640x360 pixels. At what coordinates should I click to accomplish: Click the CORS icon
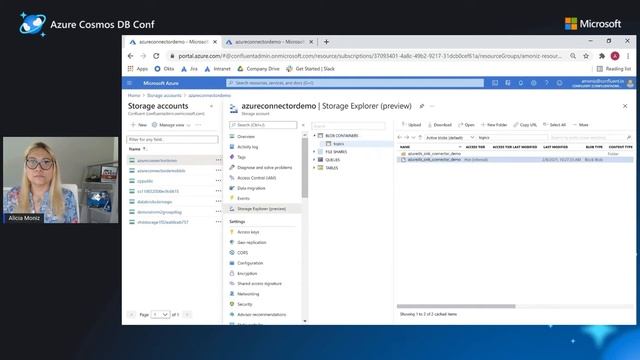(232, 253)
